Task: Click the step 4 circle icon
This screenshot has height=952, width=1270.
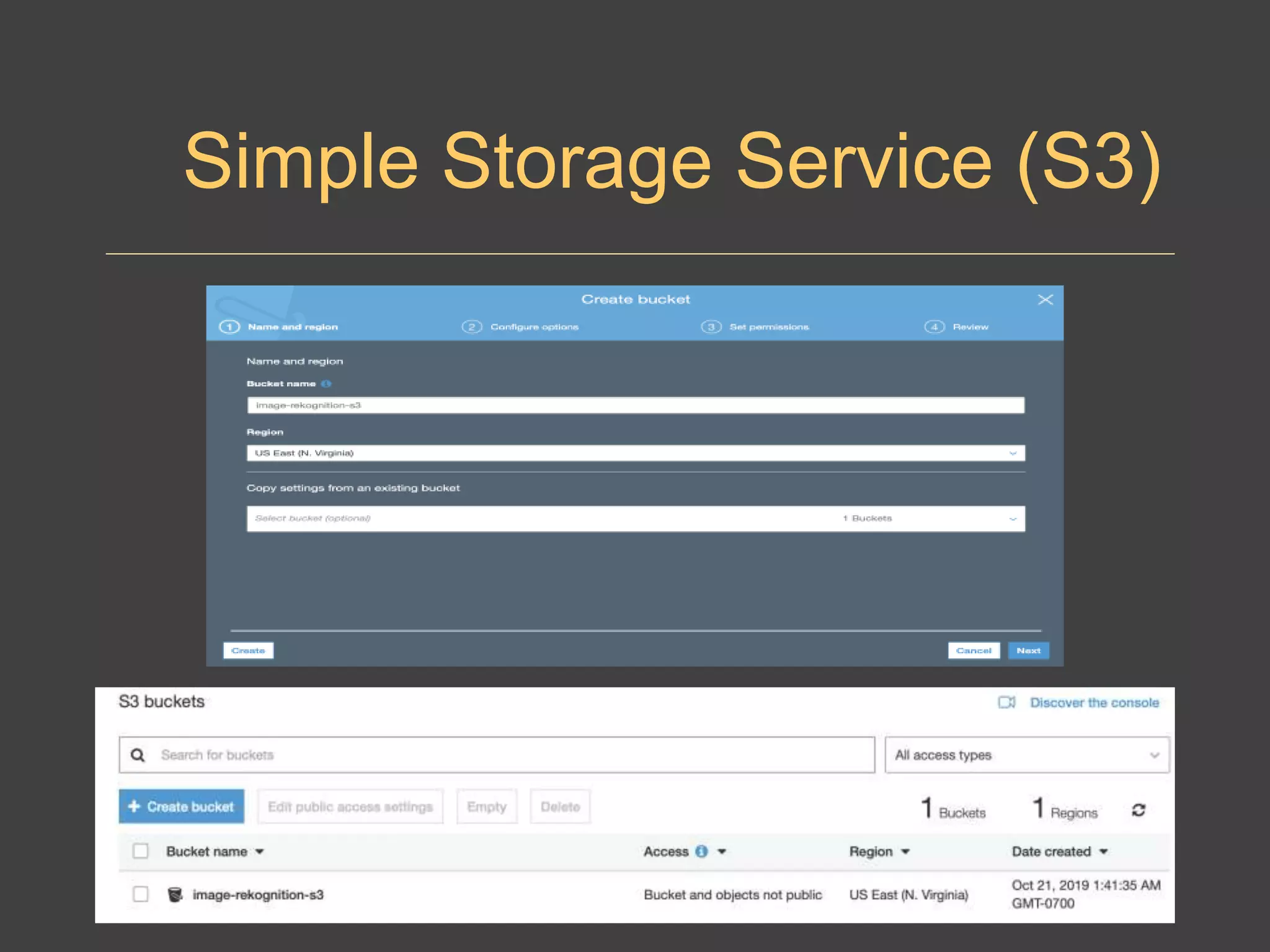Action: point(935,327)
